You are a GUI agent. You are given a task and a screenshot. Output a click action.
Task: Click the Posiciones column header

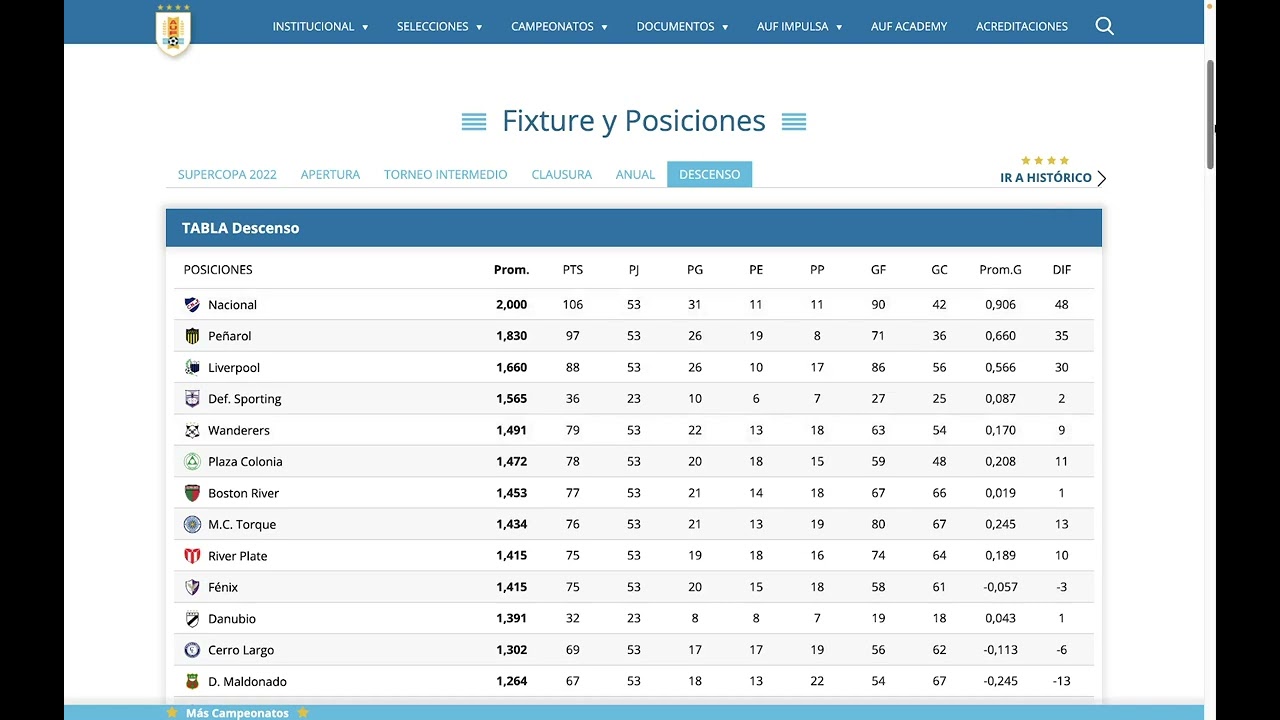(x=218, y=270)
